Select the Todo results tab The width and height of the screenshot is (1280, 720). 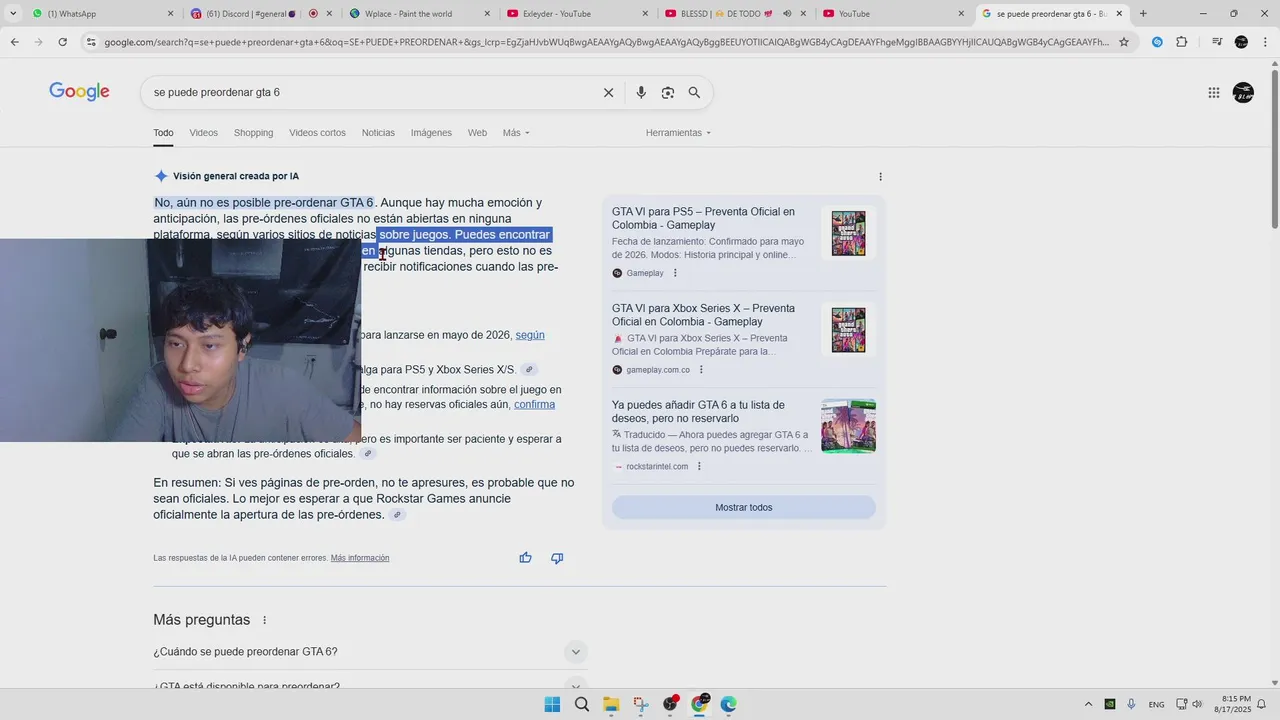pos(163,133)
